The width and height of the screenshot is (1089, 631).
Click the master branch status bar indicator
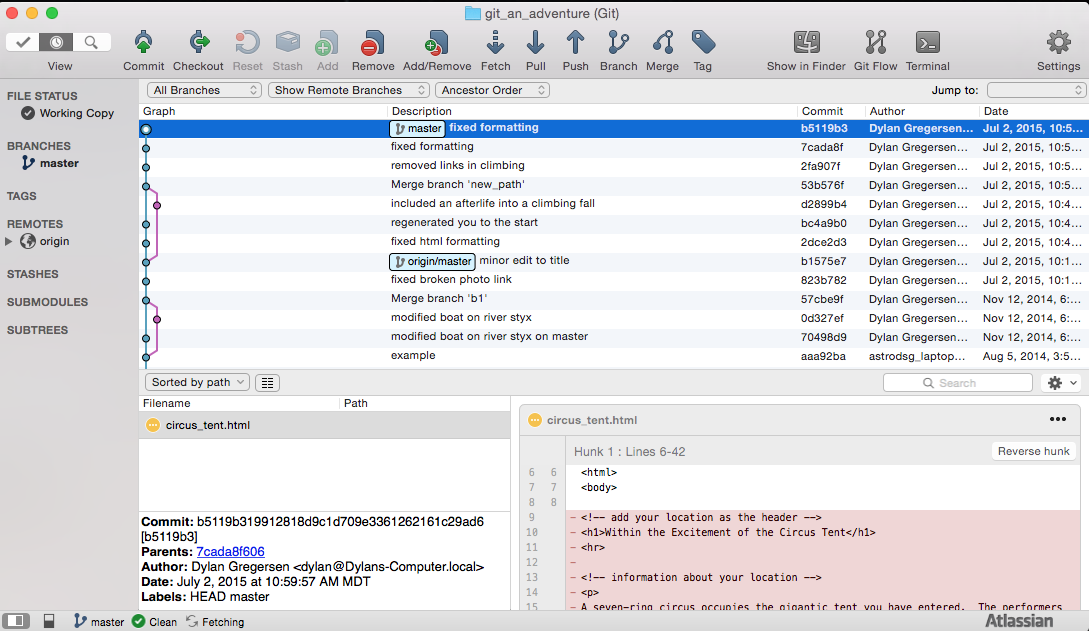(x=99, y=622)
